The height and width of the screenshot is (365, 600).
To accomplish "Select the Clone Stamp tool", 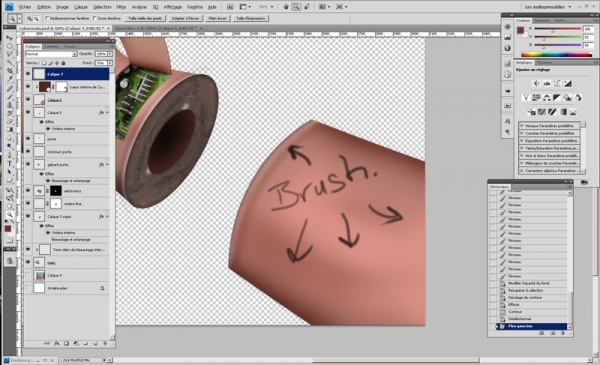I will [10, 105].
